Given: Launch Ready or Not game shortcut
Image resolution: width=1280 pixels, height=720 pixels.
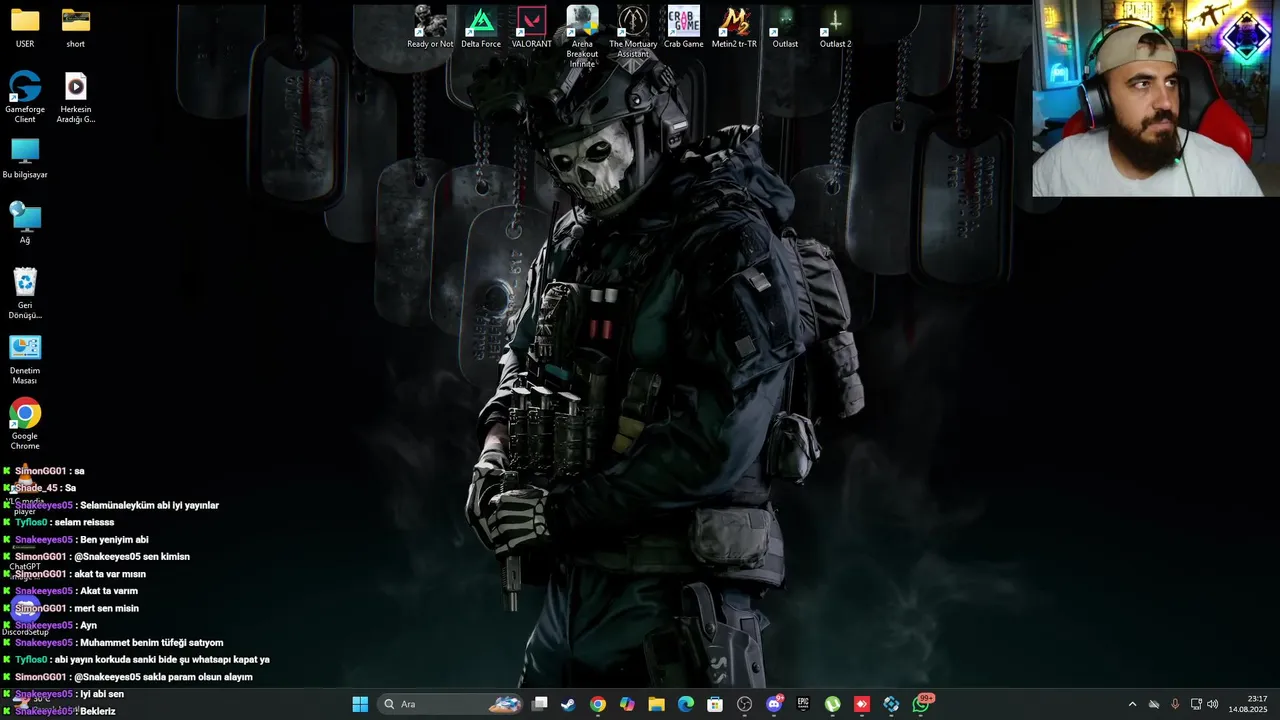Looking at the screenshot, I should click(x=430, y=27).
